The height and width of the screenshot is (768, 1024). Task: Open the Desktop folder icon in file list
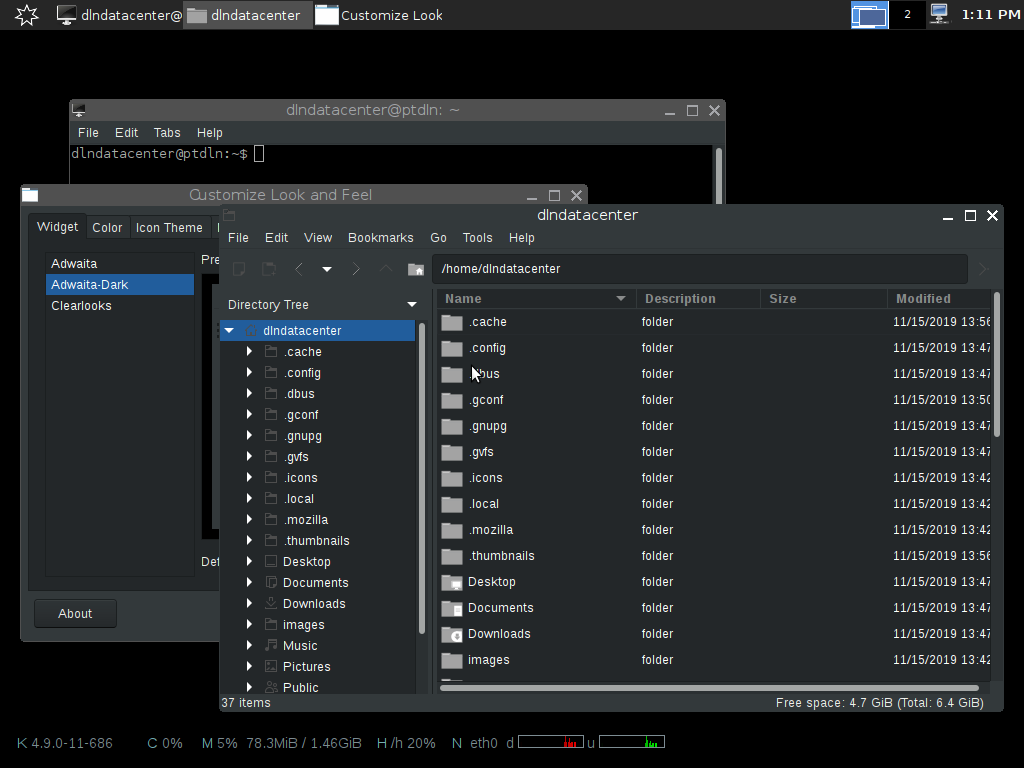coord(451,581)
